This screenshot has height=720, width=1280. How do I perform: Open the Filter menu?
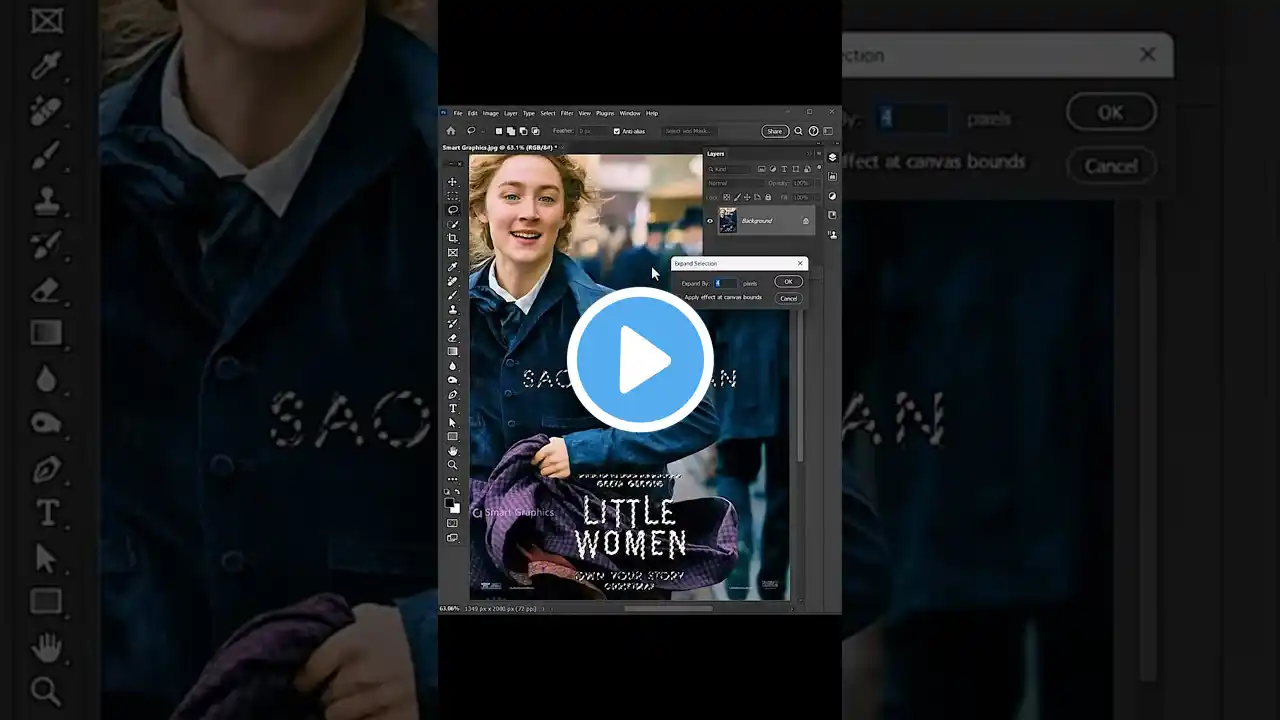(x=567, y=113)
